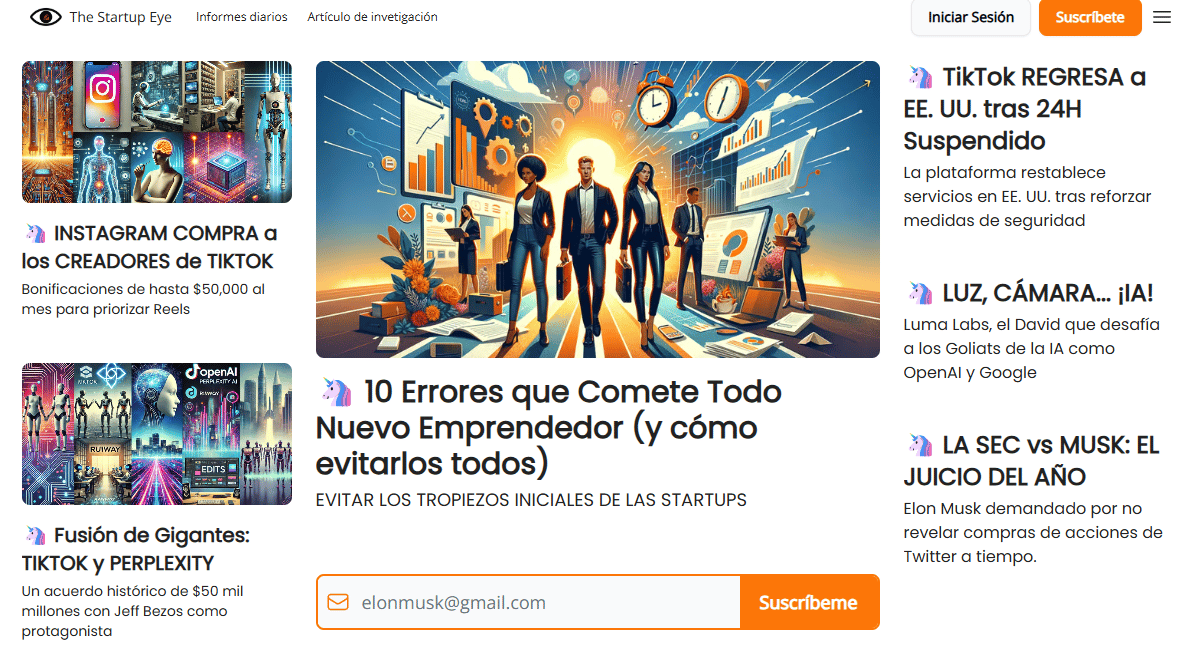Open the hamburger menu icon
Image resolution: width=1192 pixels, height=660 pixels.
(1162, 17)
